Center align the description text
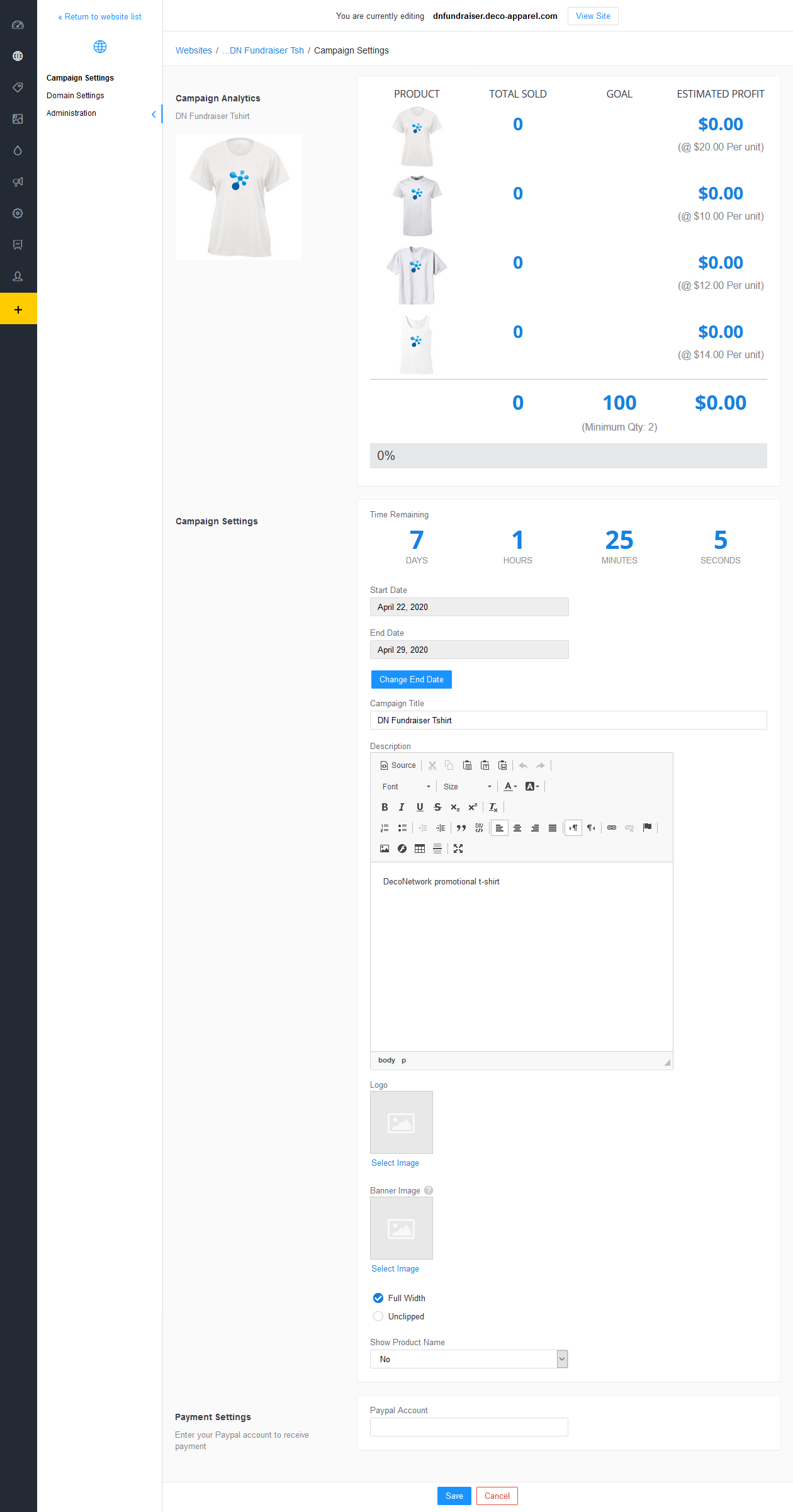 [517, 828]
